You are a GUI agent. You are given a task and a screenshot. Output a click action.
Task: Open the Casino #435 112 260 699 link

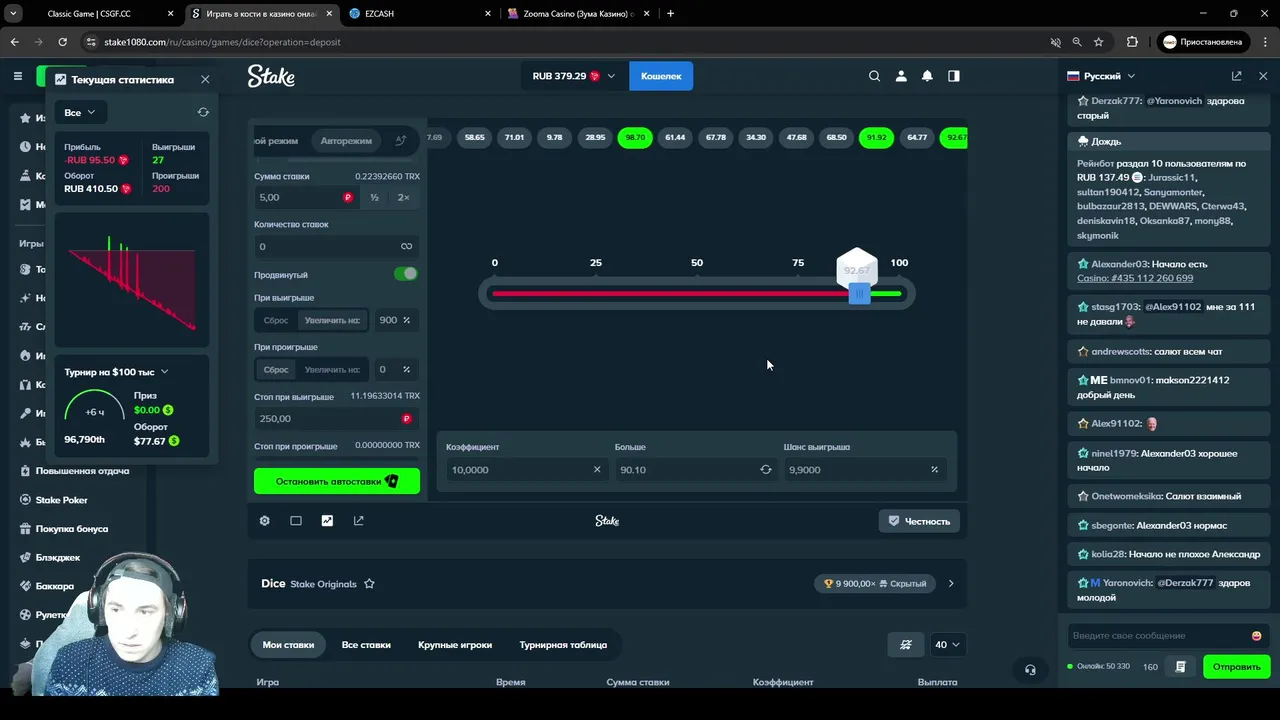(x=1135, y=278)
